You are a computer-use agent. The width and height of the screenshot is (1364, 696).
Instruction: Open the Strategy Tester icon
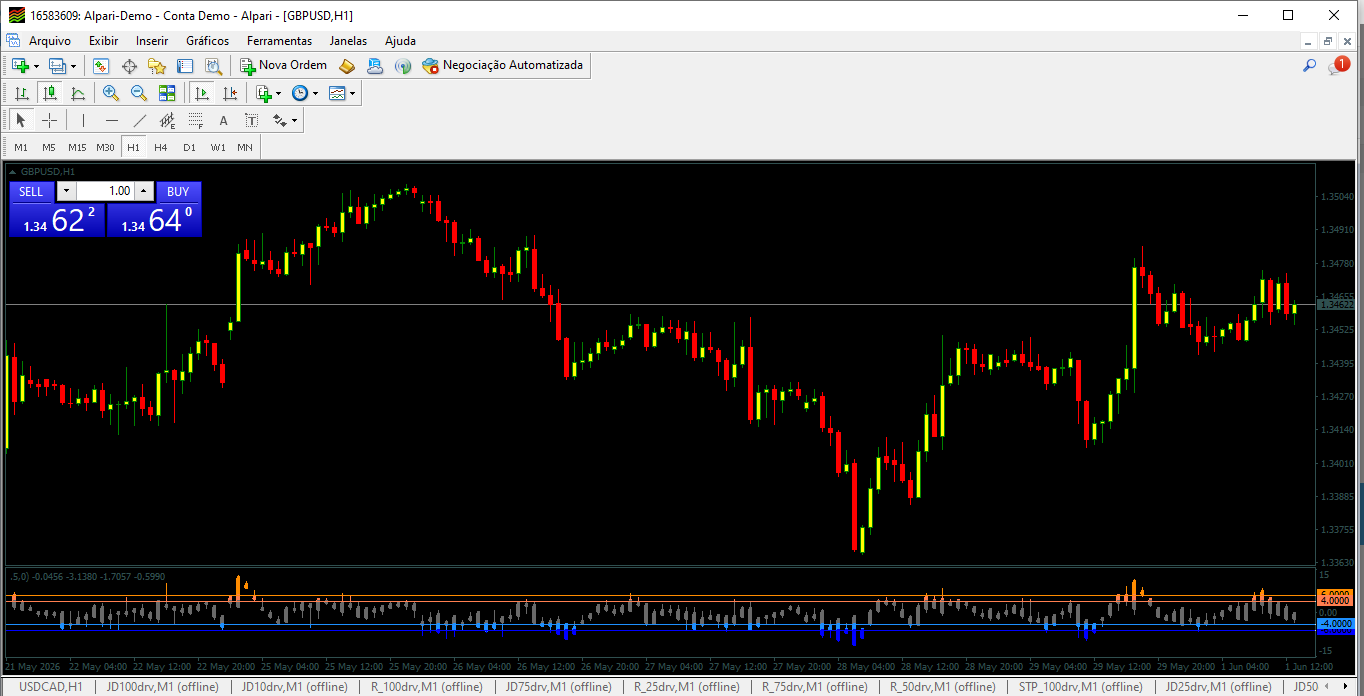[x=213, y=66]
